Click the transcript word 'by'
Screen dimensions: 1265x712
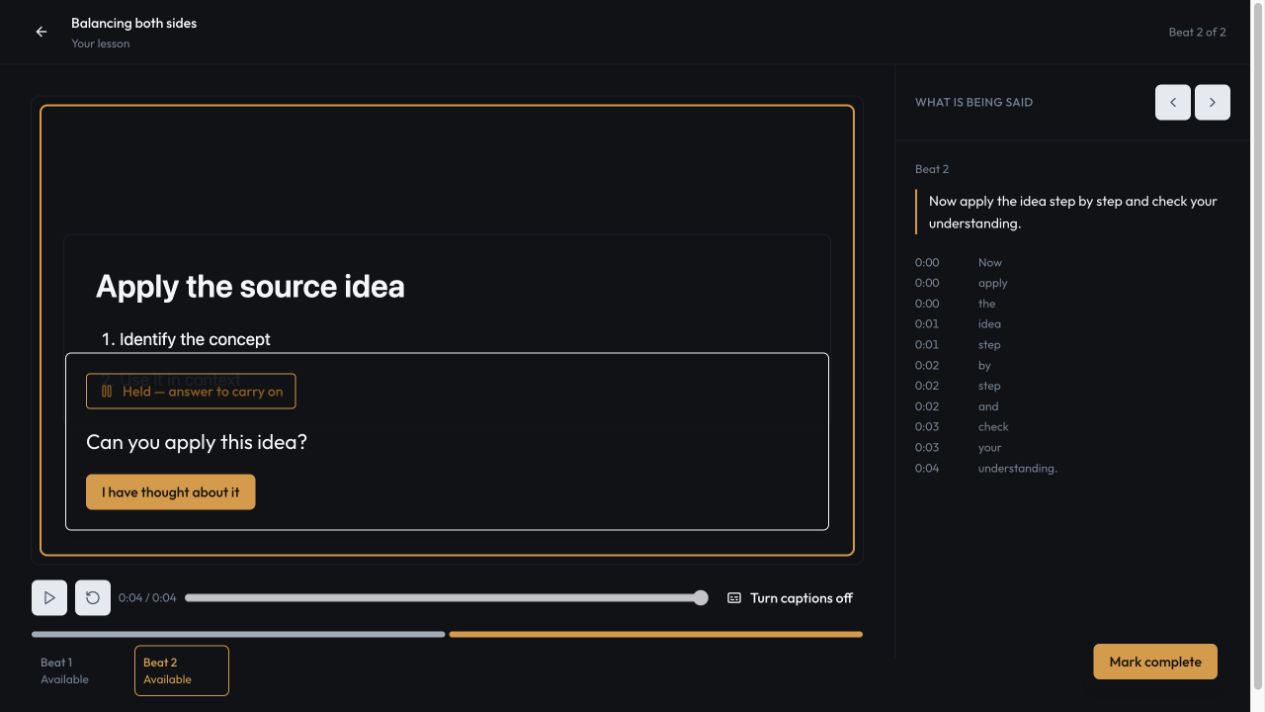(985, 366)
